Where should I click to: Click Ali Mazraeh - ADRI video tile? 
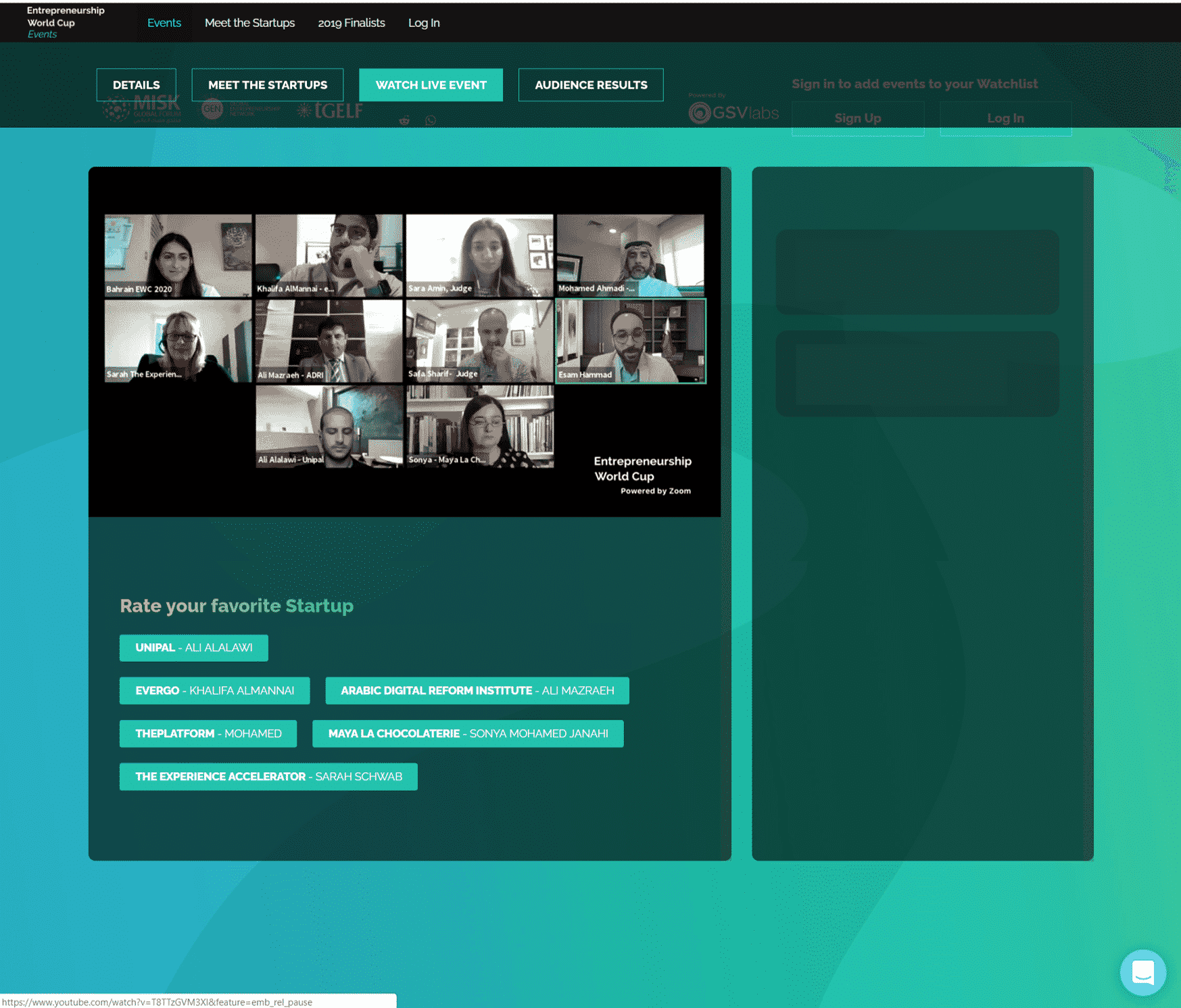(329, 341)
